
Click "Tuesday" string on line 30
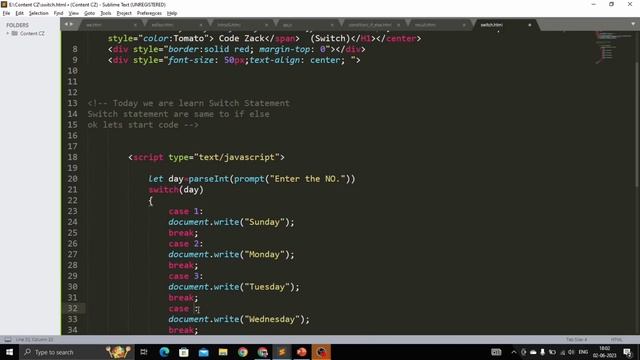click(267, 287)
